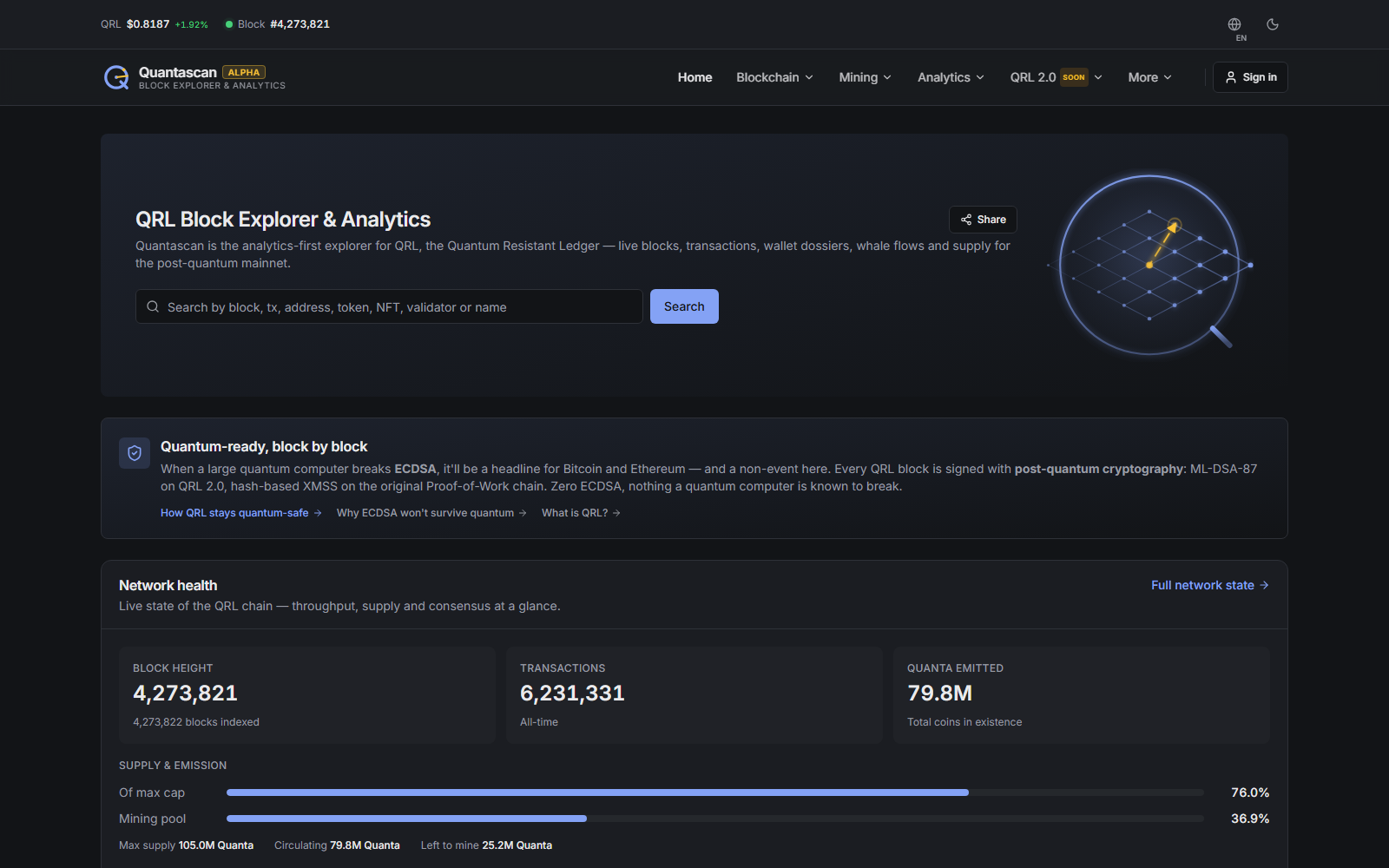Expand the QRL 2.0 menu
Viewport: 1389px width, 868px height.
tap(1056, 77)
